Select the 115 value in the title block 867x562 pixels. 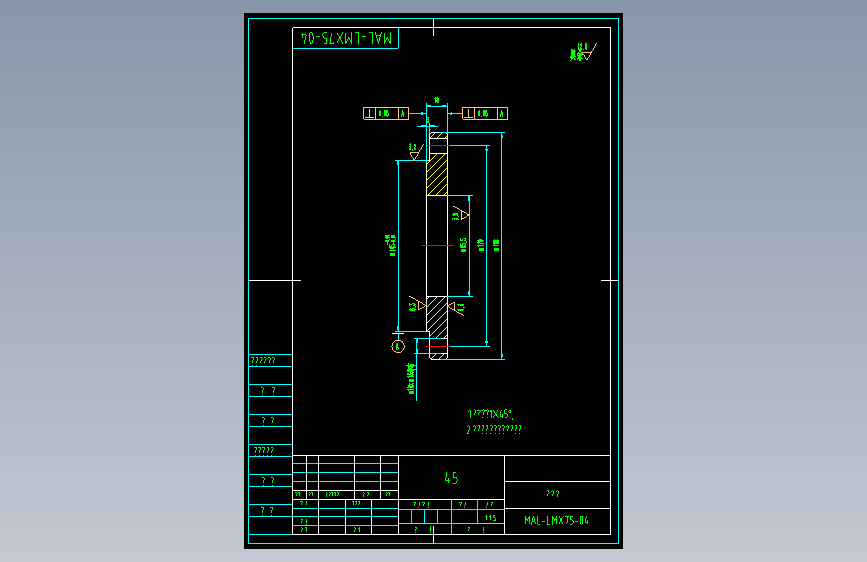click(x=490, y=518)
